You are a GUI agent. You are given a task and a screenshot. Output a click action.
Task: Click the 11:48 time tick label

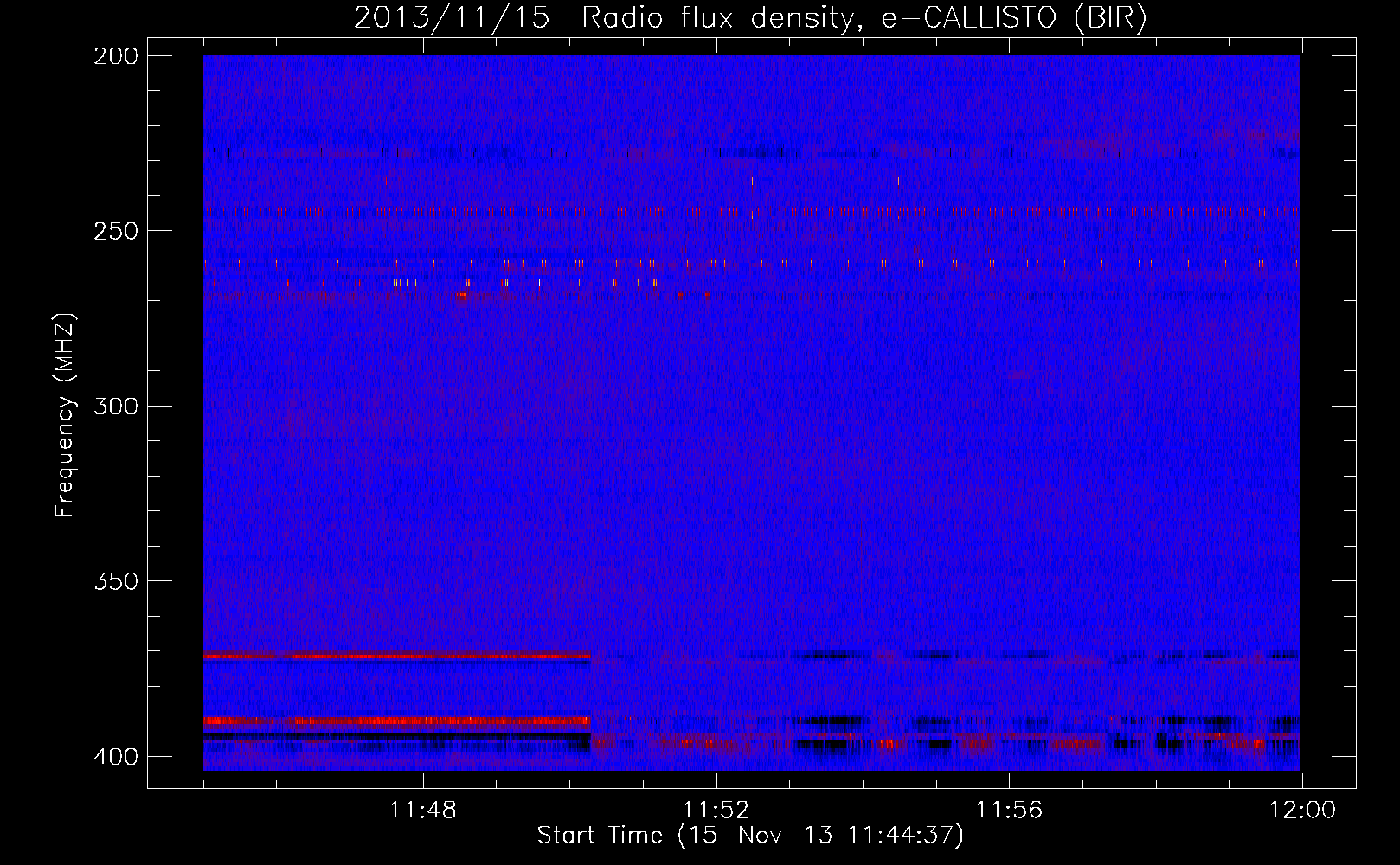pos(423,811)
